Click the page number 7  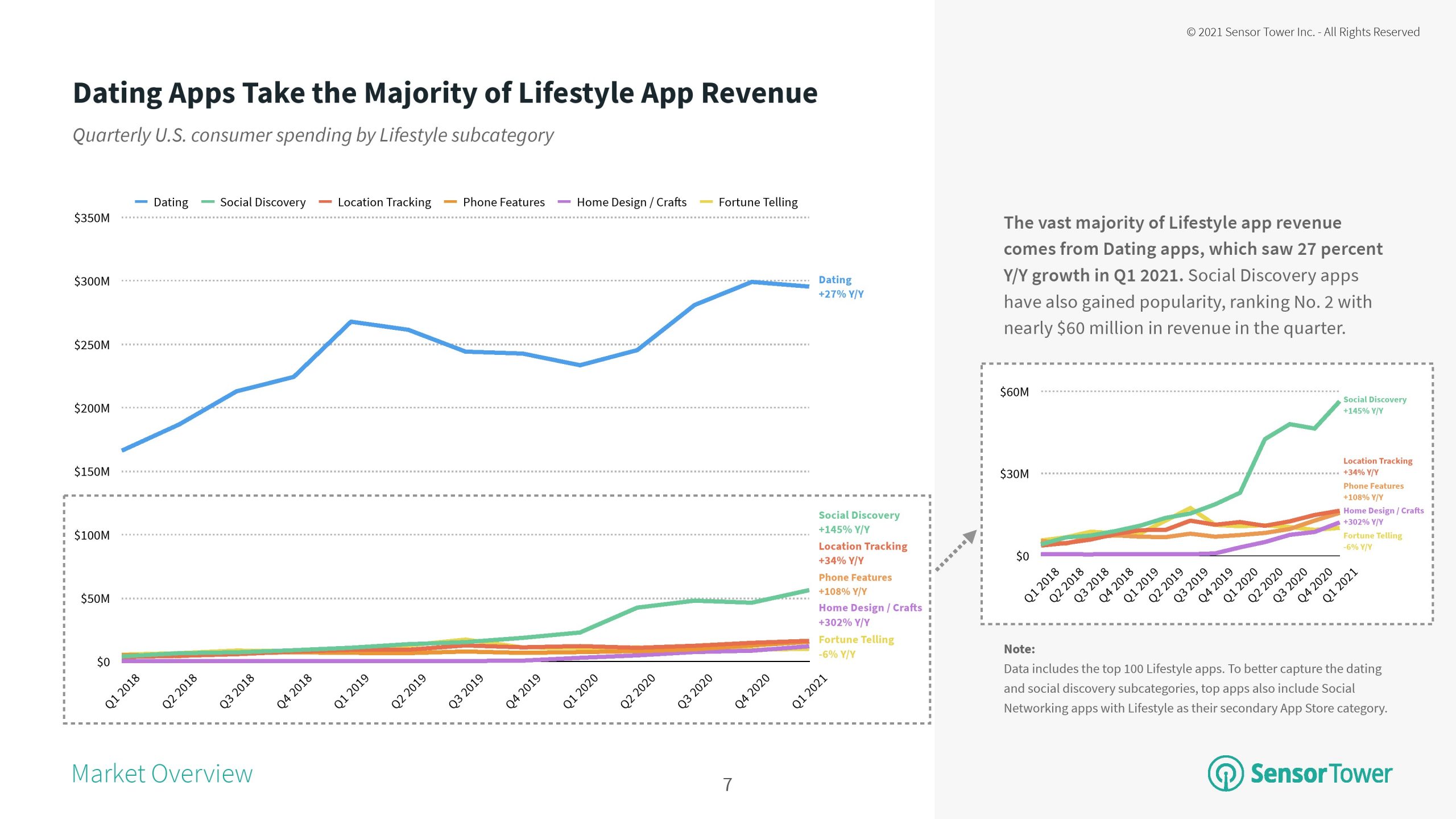(727, 785)
